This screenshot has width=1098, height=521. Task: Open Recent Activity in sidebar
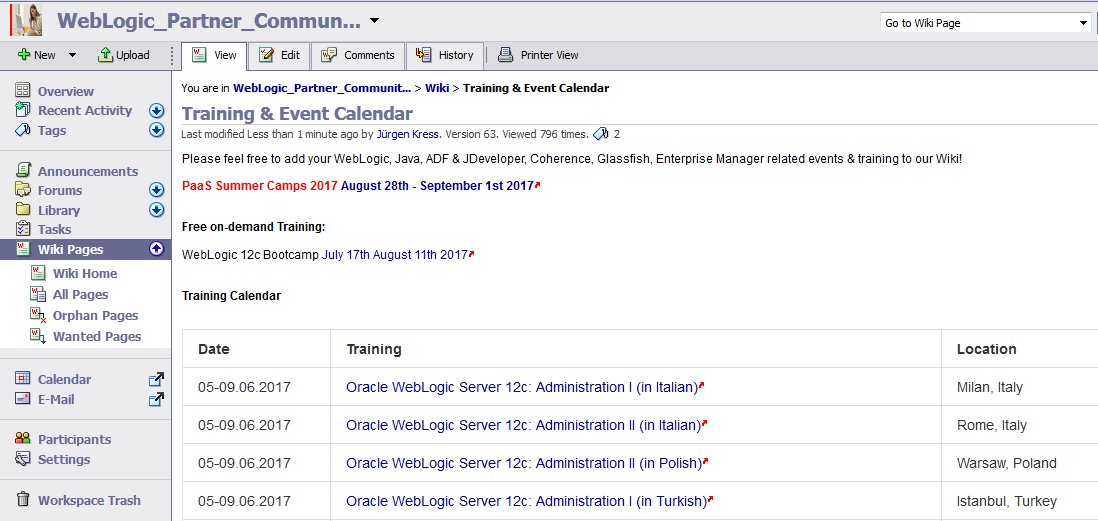[x=85, y=111]
